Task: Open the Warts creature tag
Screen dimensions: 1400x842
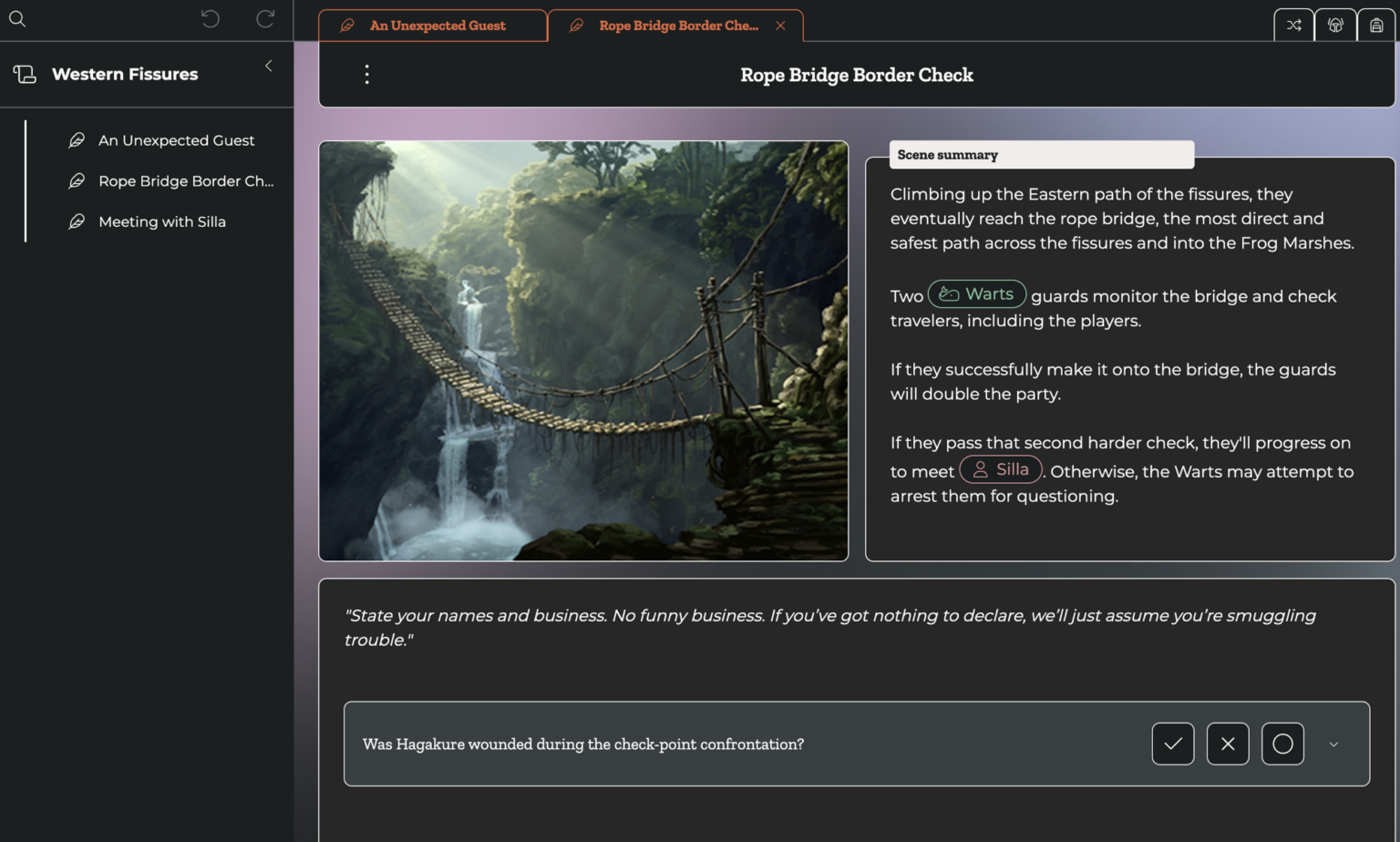Action: pos(977,294)
